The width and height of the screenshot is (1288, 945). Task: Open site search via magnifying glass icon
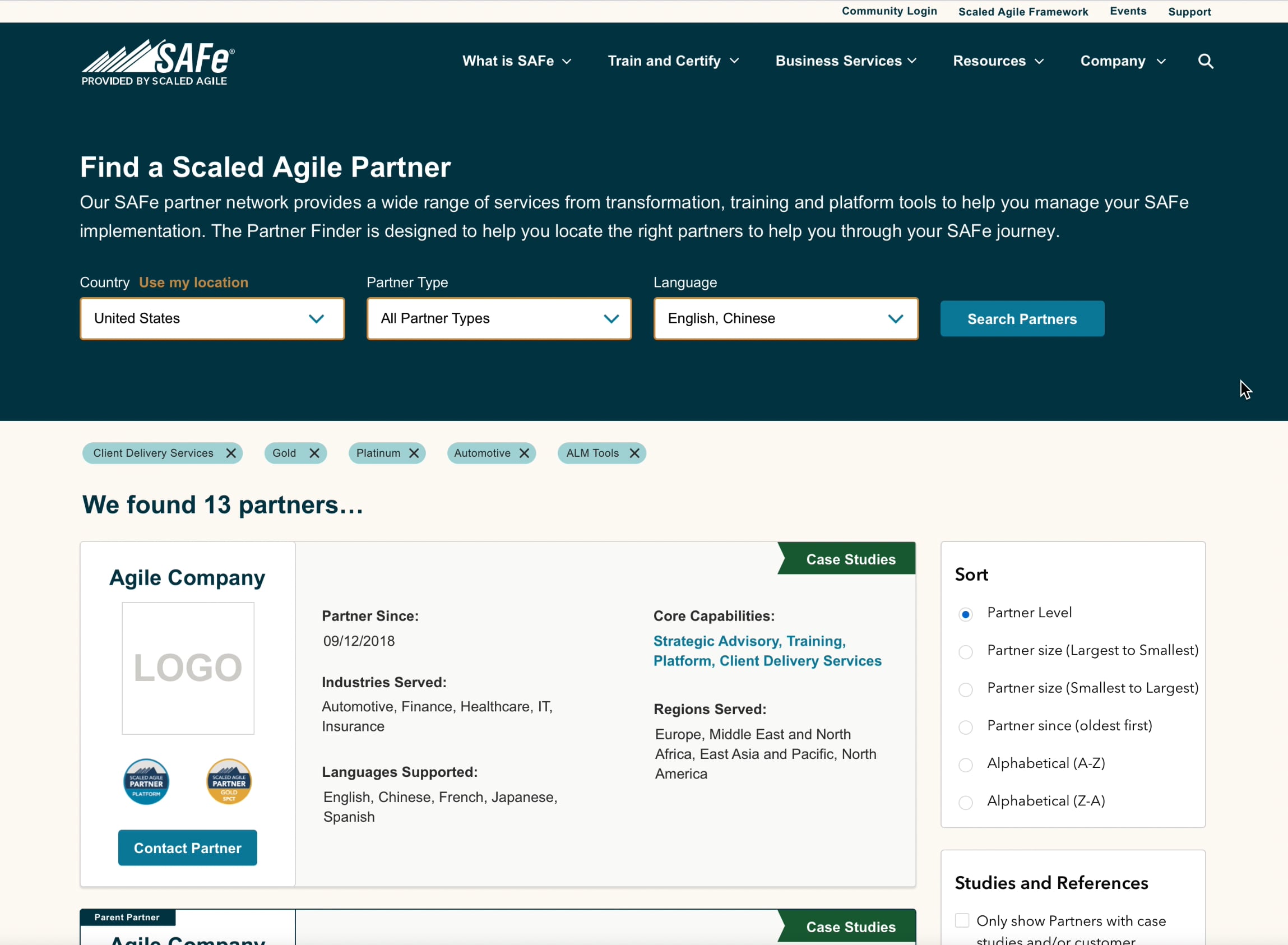1204,61
